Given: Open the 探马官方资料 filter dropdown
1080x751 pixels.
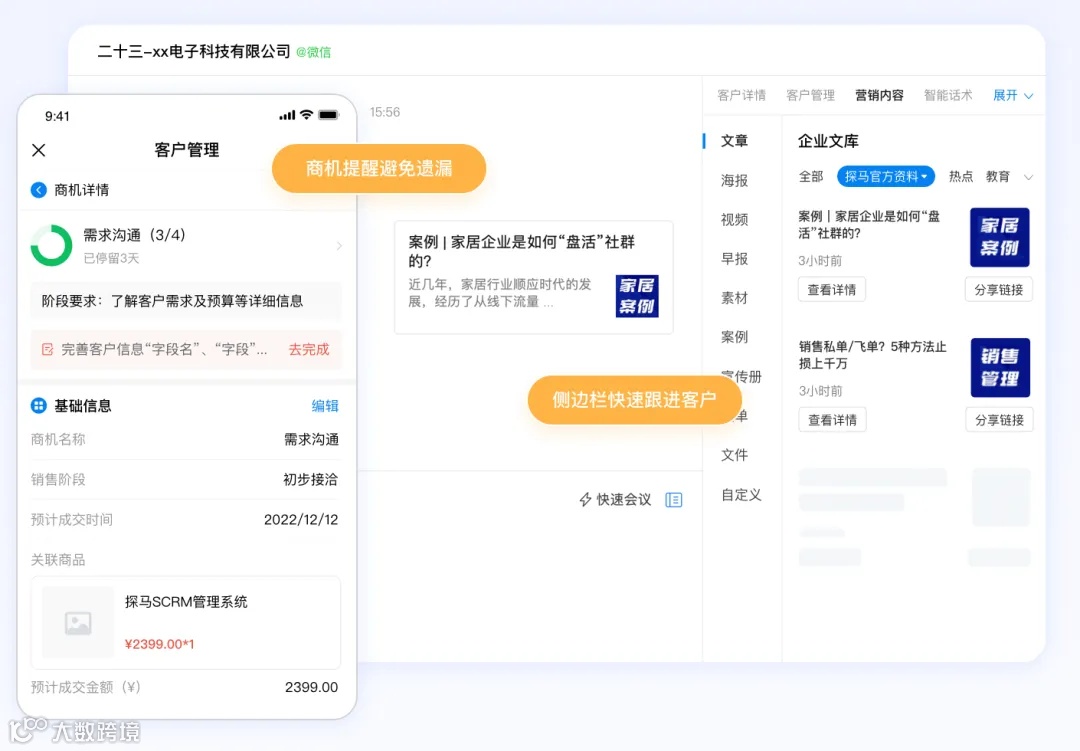Looking at the screenshot, I should 885,176.
